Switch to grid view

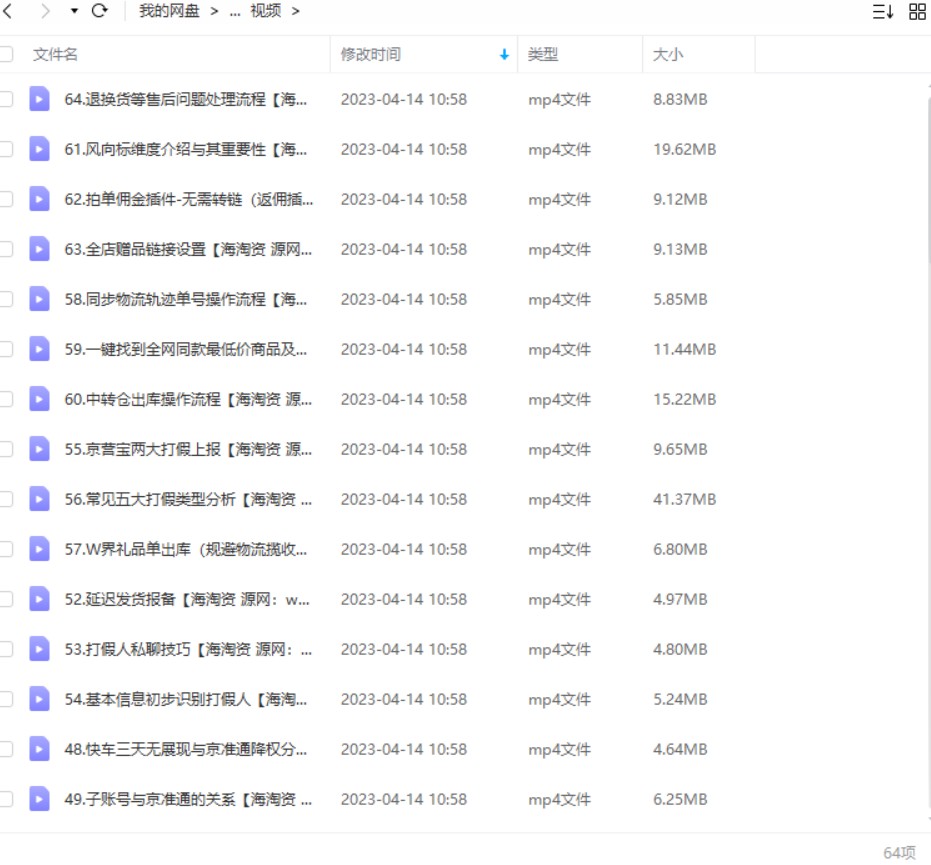(917, 11)
